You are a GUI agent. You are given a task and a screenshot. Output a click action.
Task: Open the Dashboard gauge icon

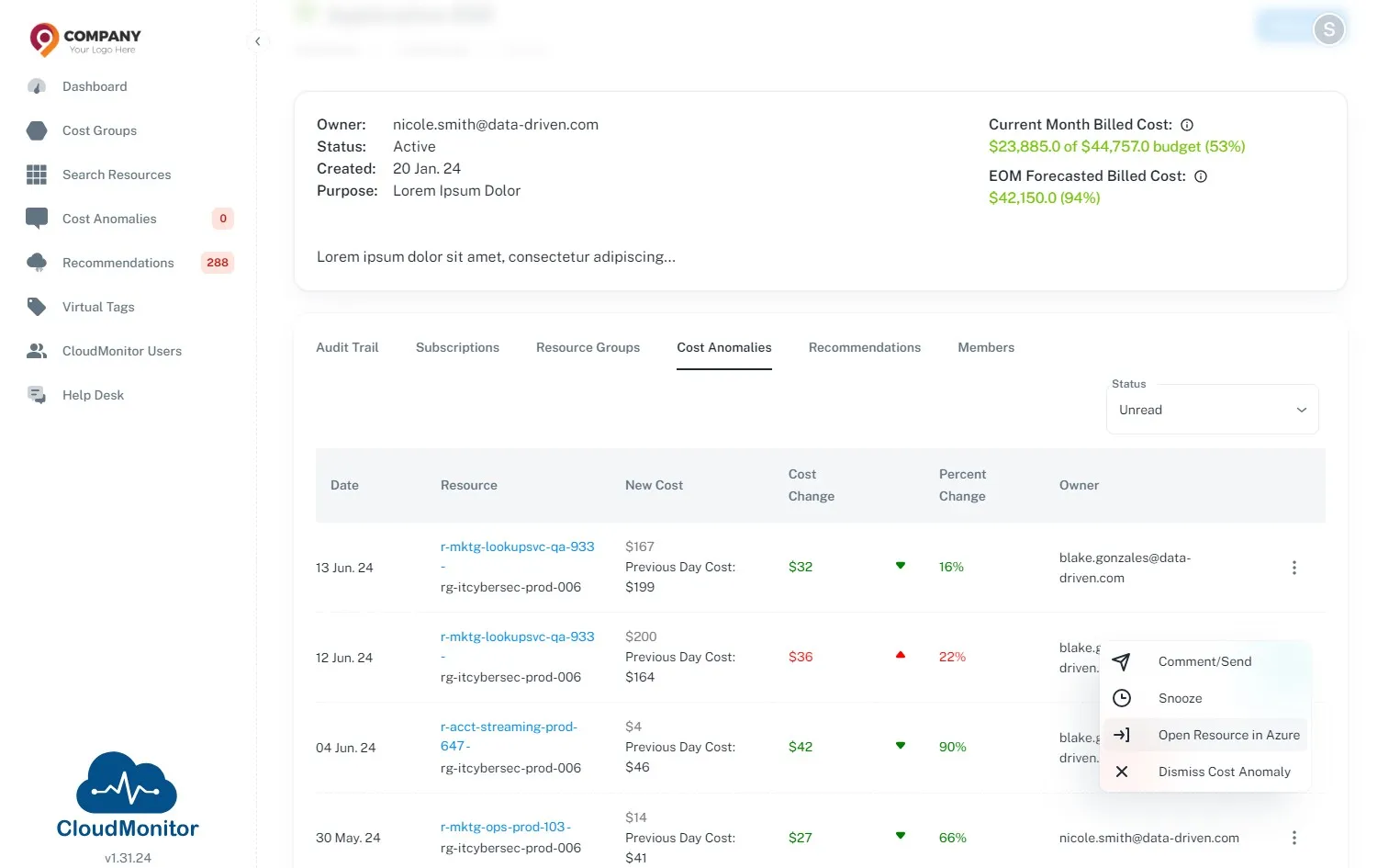(x=37, y=86)
